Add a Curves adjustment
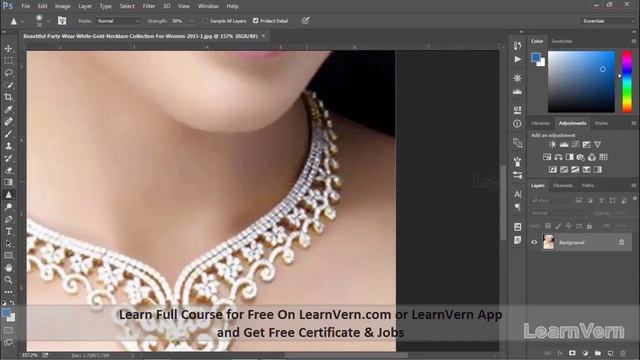This screenshot has width=640, height=360. 575,144
